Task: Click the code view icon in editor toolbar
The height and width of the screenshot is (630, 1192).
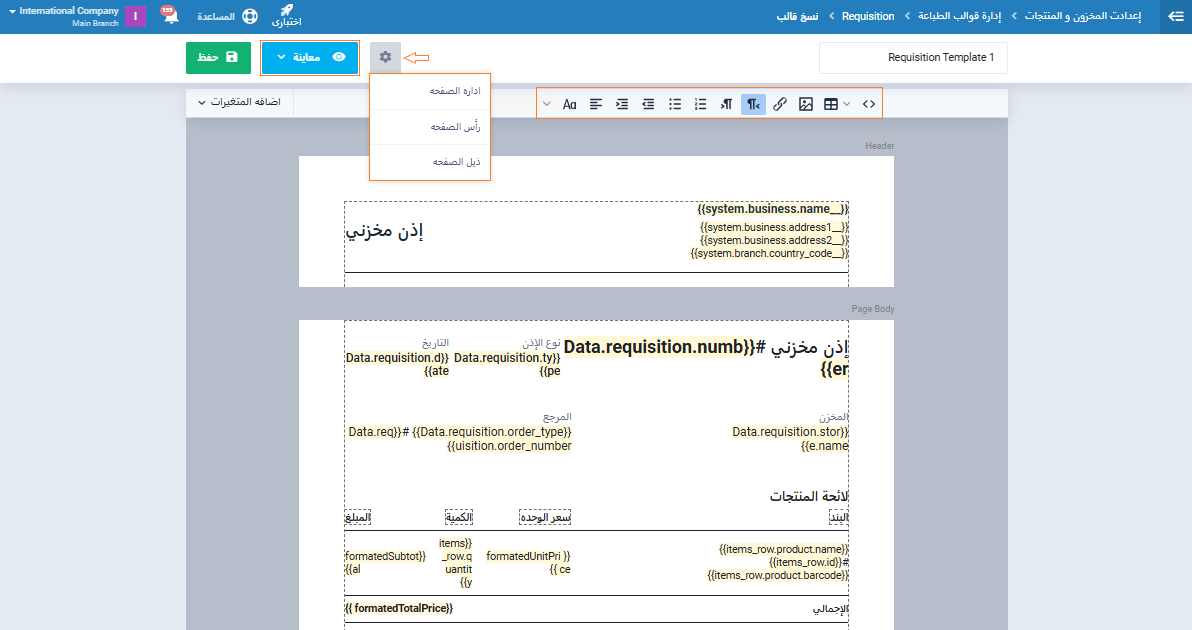Action: [869, 104]
